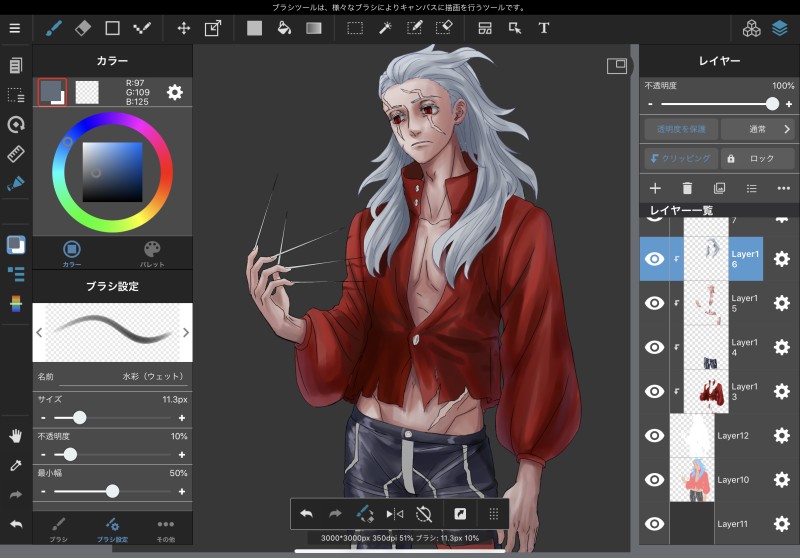Open the document page icon in sidebar
The height and width of the screenshot is (558, 800).
click(x=16, y=65)
